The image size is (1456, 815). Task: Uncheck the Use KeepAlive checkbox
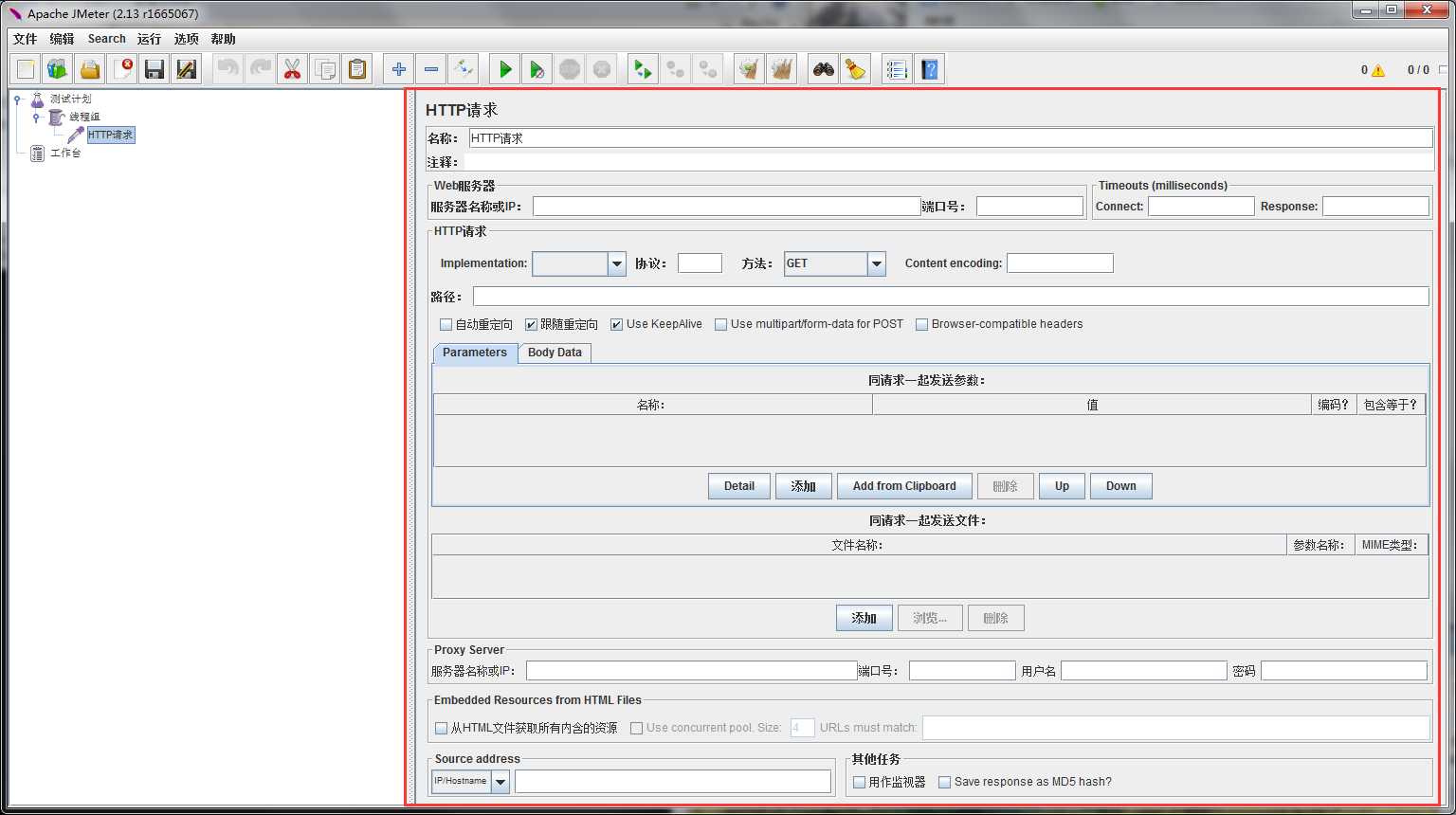(616, 324)
